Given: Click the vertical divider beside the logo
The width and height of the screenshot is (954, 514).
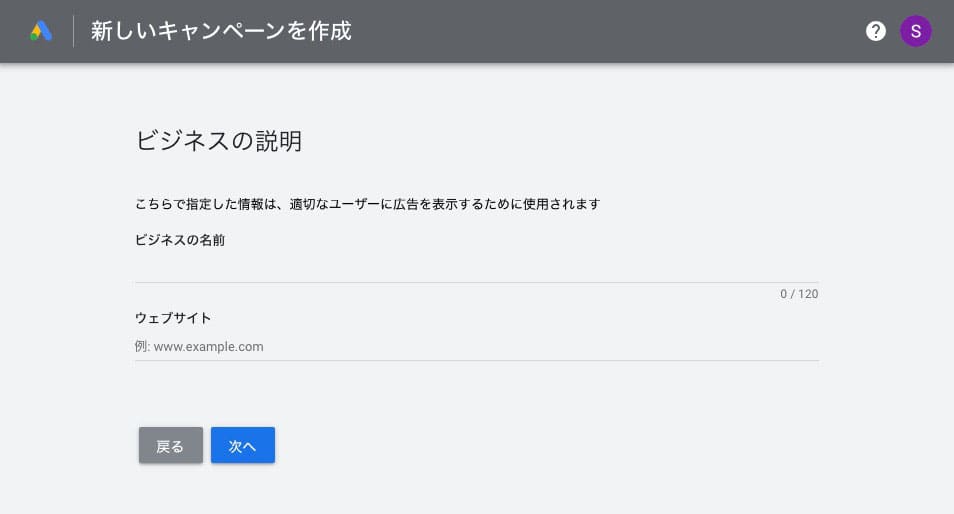Looking at the screenshot, I should [x=73, y=31].
